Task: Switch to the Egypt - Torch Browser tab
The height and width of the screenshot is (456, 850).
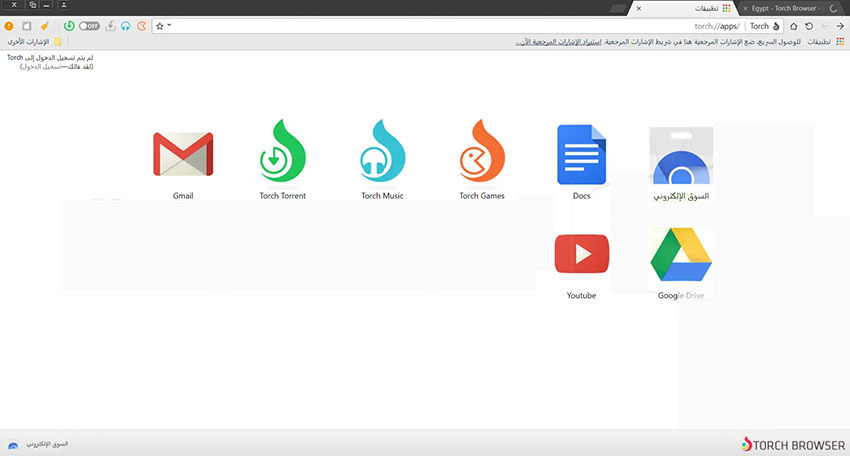Action: 789,8
